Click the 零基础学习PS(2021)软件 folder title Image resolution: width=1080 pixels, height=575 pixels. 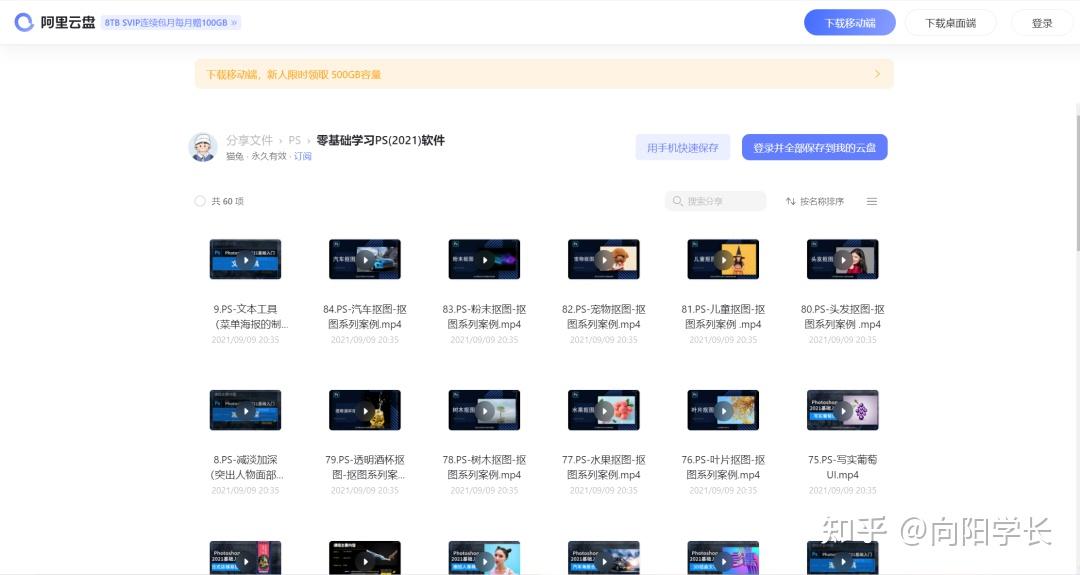380,140
